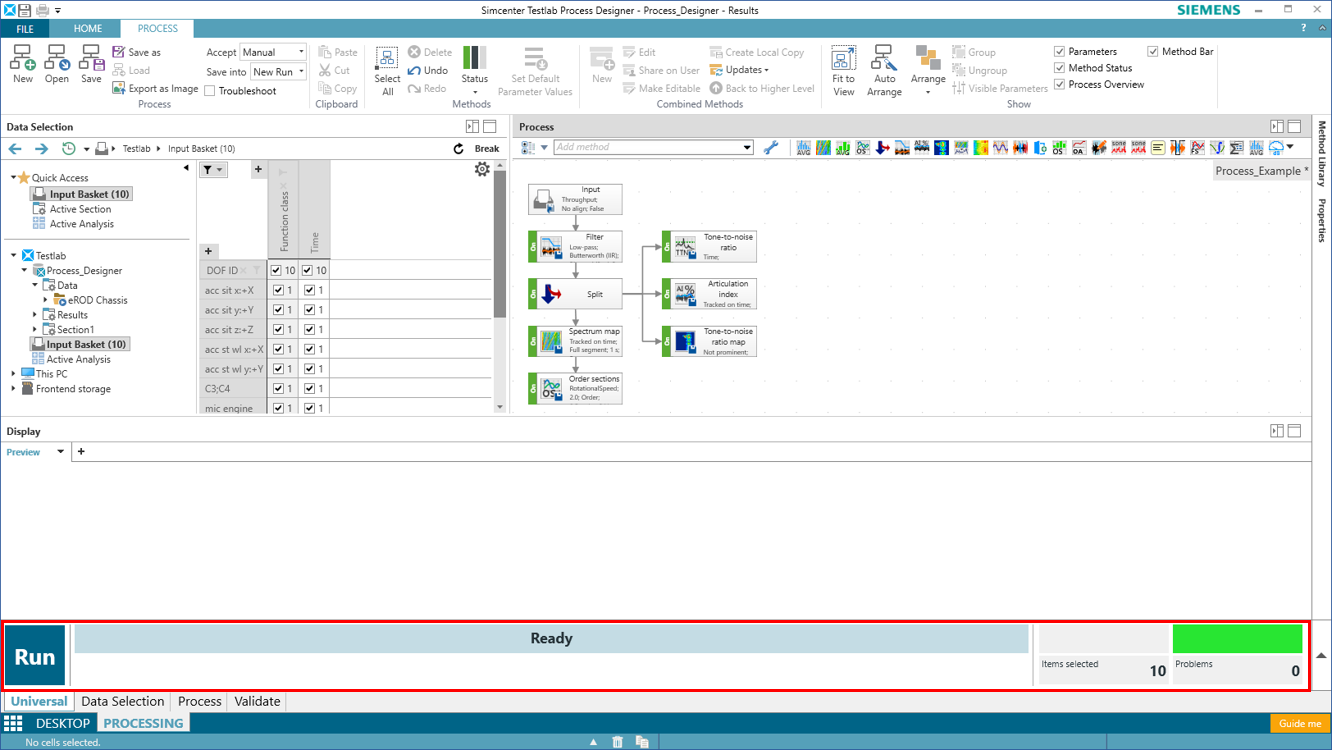Image resolution: width=1332 pixels, height=750 pixels.
Task: Click the Data Selection settings gear
Action: tap(482, 169)
